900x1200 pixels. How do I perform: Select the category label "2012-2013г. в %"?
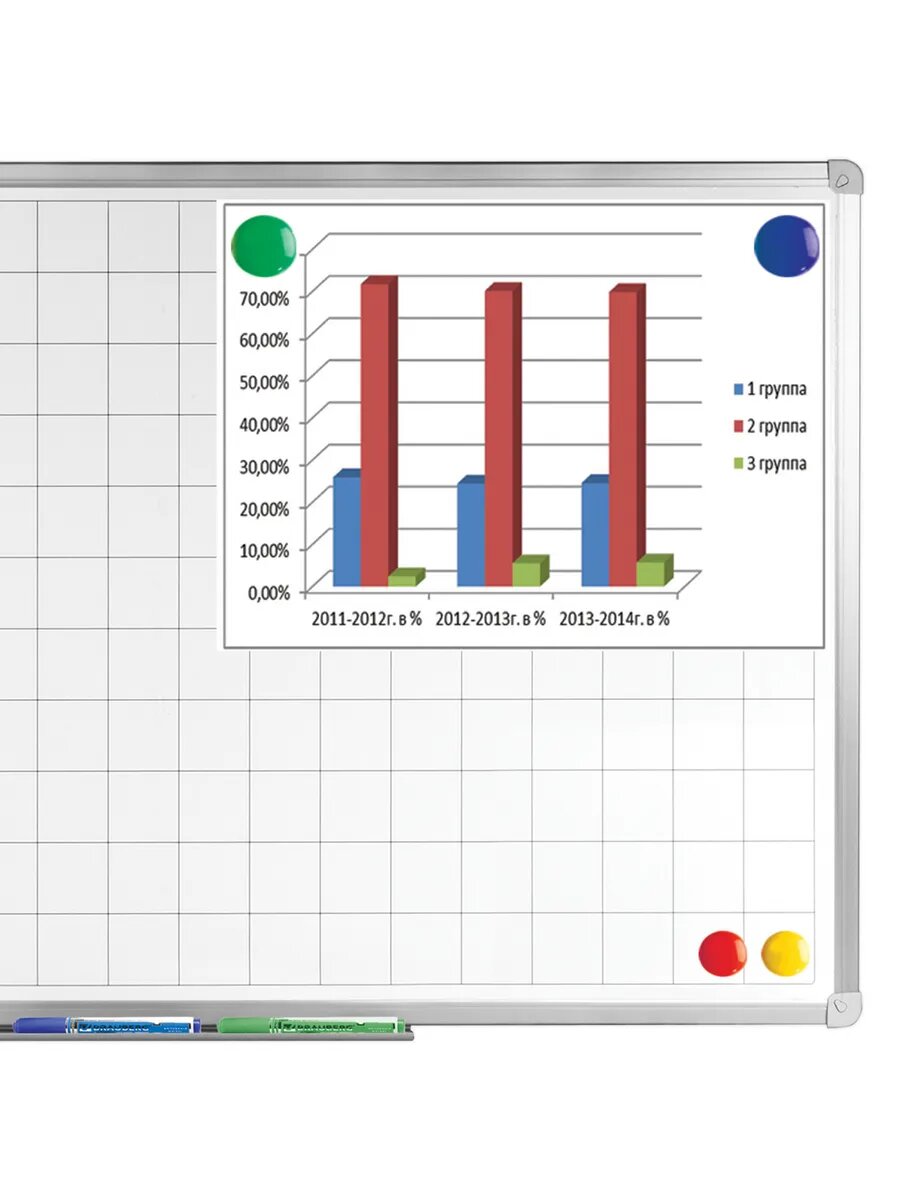pos(491,619)
